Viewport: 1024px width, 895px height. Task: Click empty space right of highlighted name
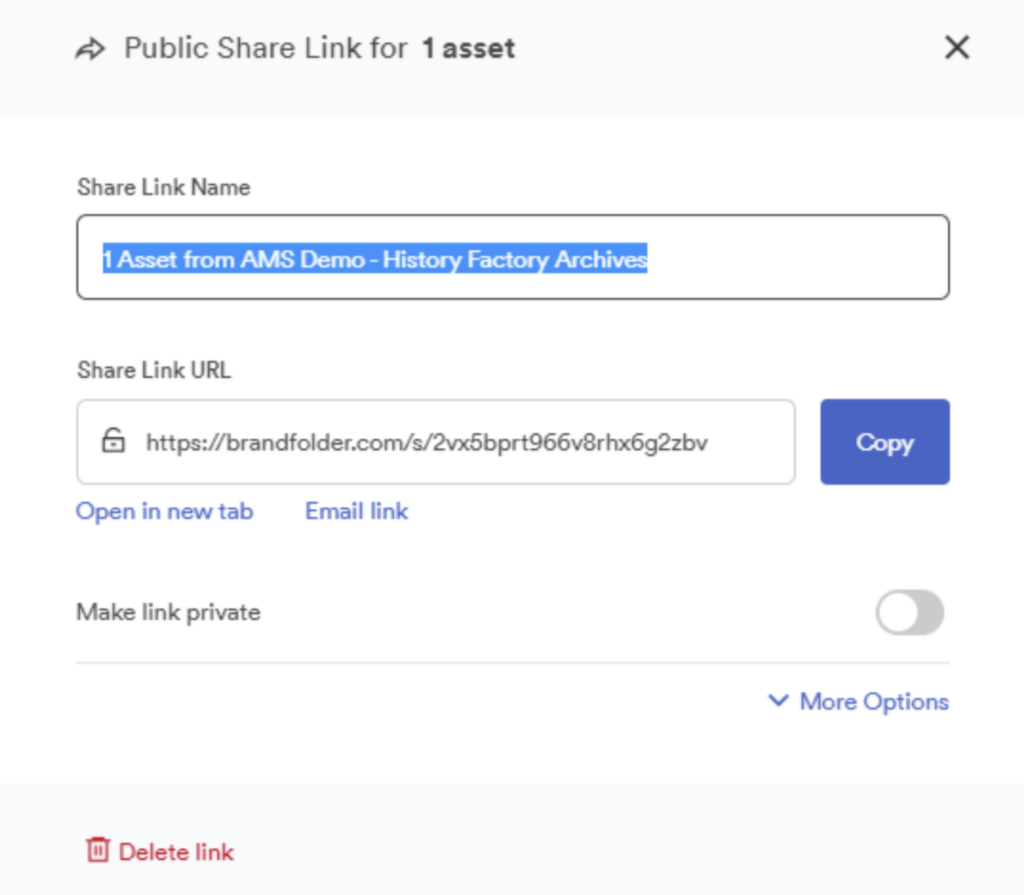pos(797,257)
